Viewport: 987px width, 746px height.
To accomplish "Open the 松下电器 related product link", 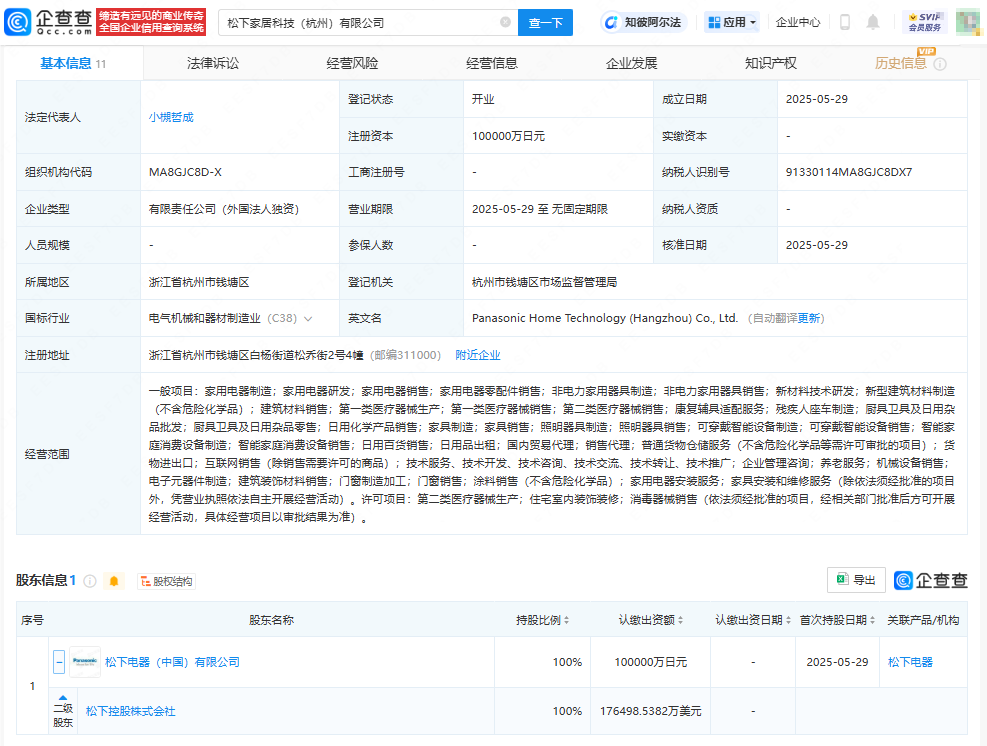I will tap(910, 662).
